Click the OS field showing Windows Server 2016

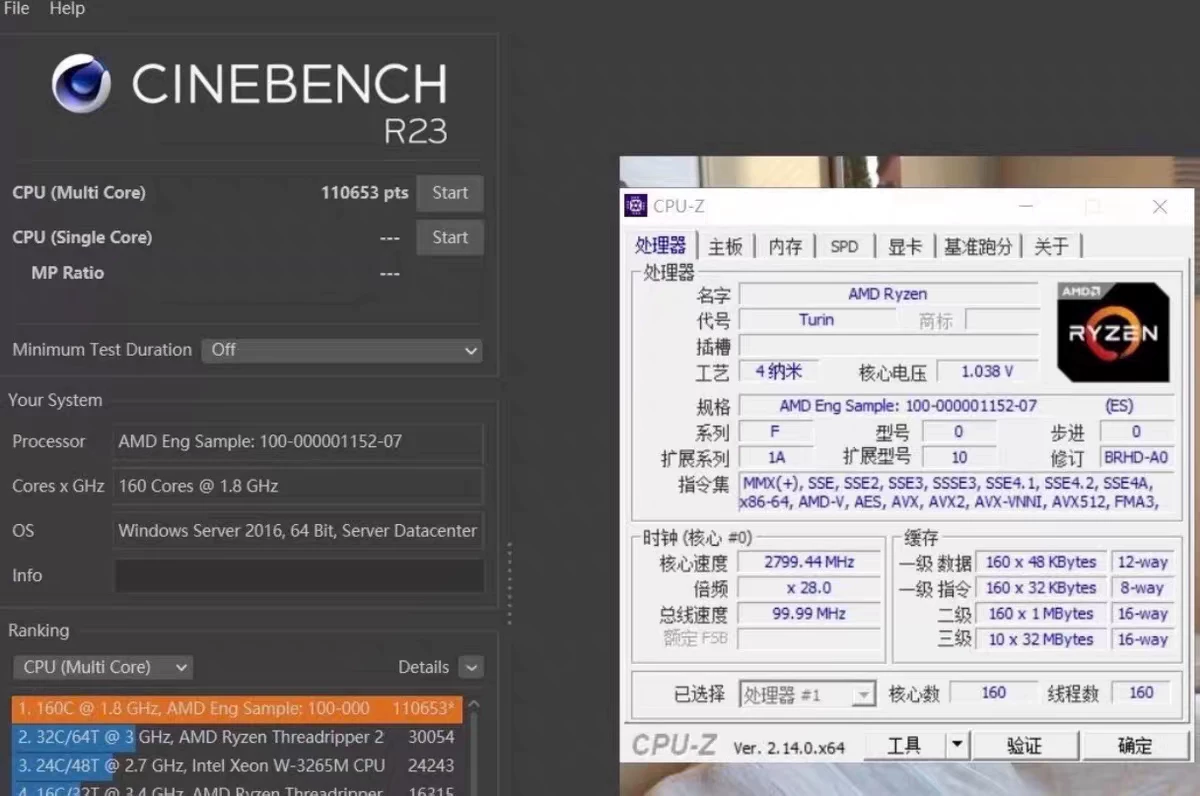pyautogui.click(x=298, y=531)
